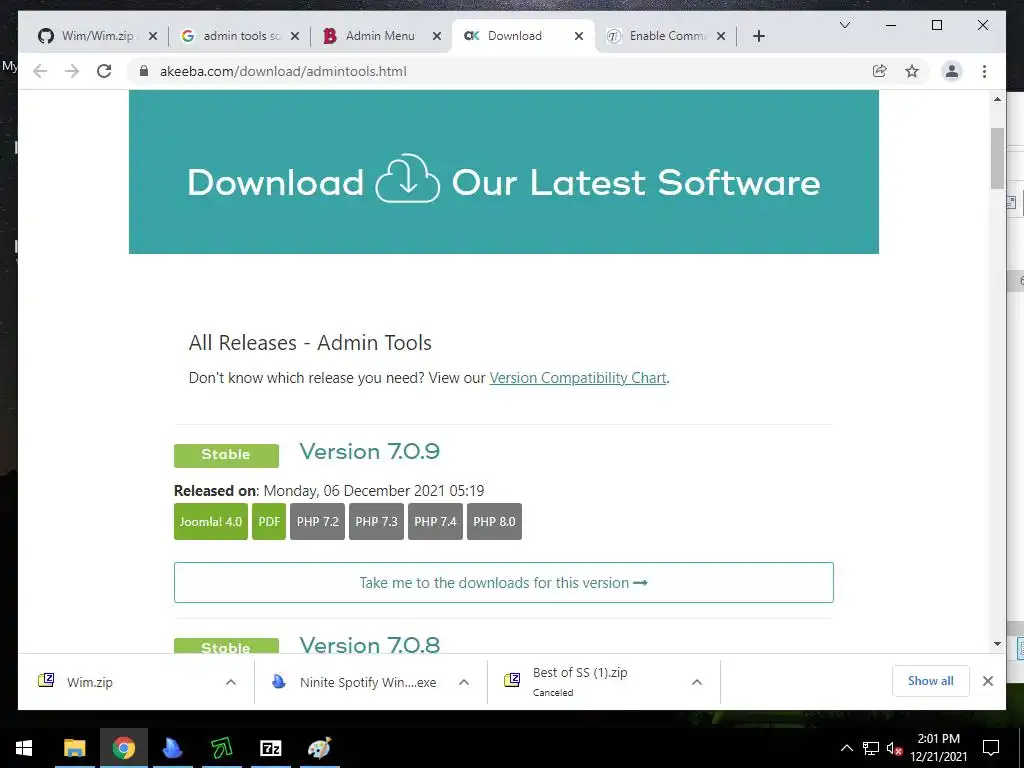Share this page via share icon
1024x768 pixels.
[x=880, y=71]
